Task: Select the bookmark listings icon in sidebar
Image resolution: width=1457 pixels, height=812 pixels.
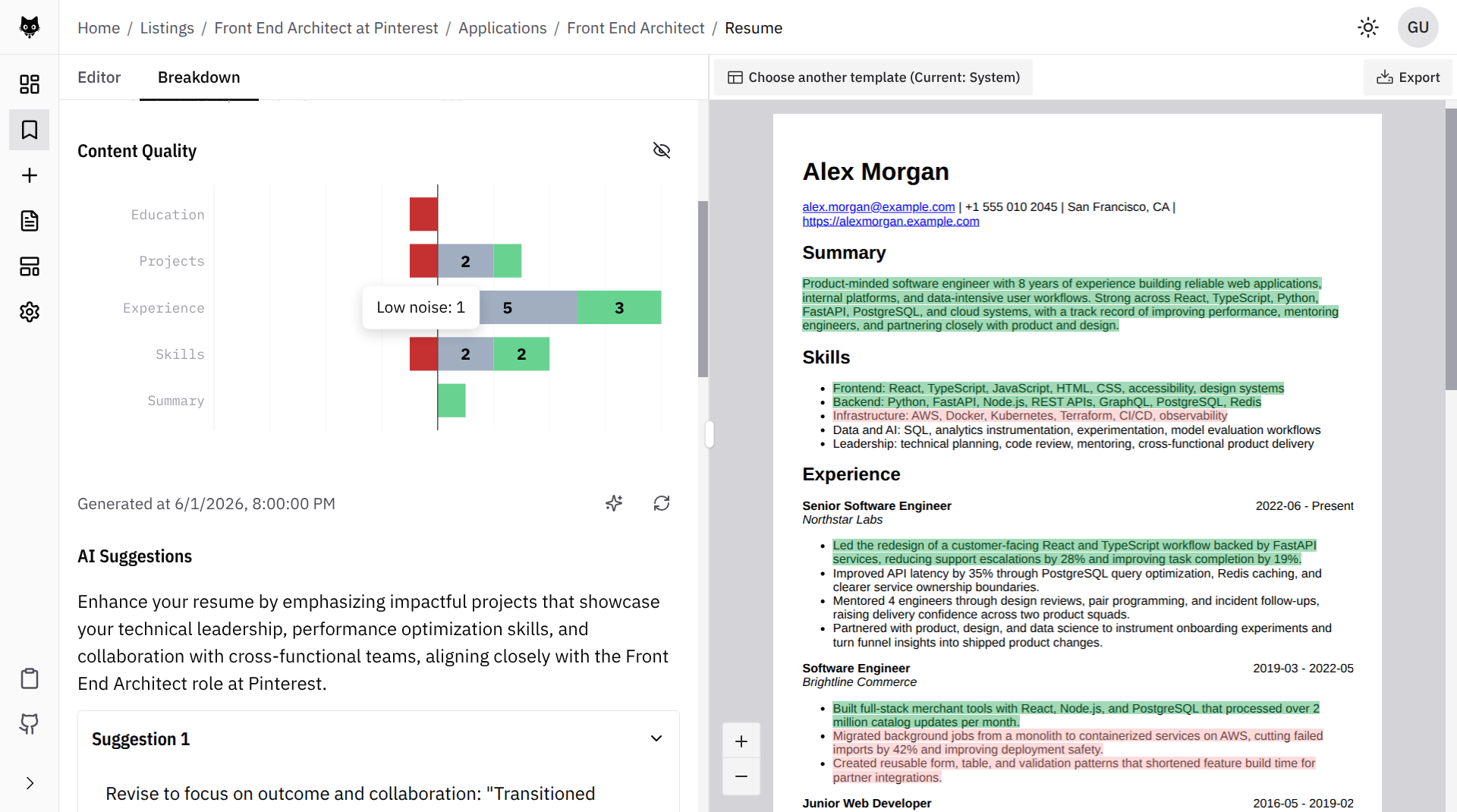Action: (29, 130)
